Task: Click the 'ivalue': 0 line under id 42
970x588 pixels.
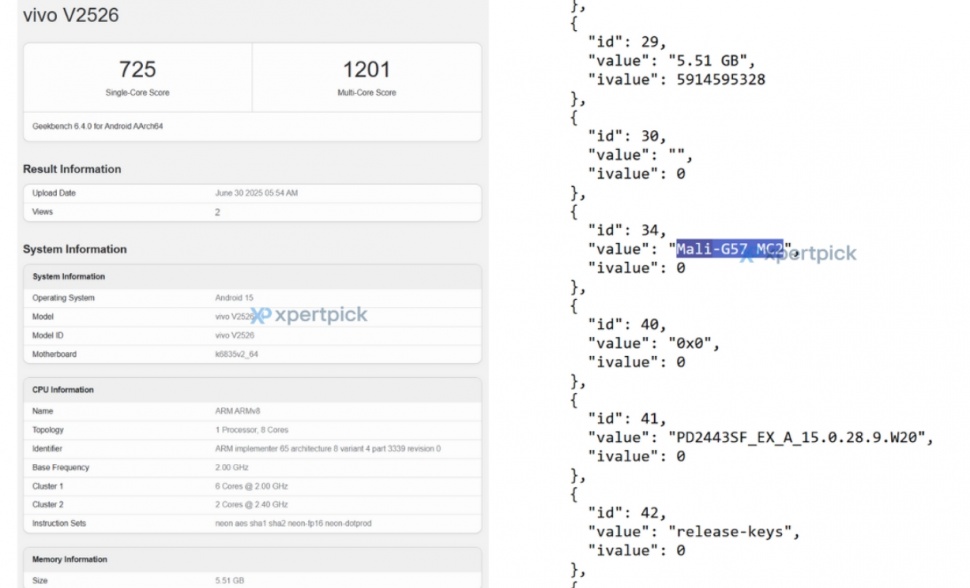Action: click(637, 550)
